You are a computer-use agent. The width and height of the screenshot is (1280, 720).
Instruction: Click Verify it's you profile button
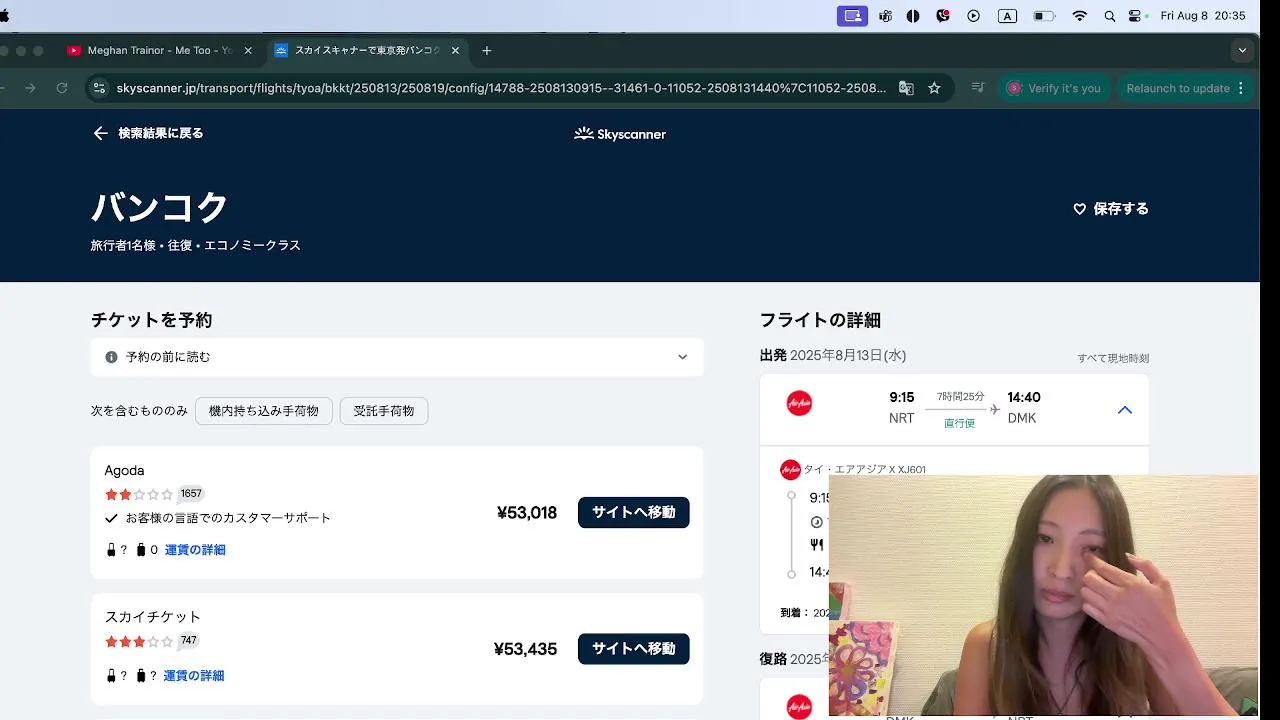(x=1054, y=88)
